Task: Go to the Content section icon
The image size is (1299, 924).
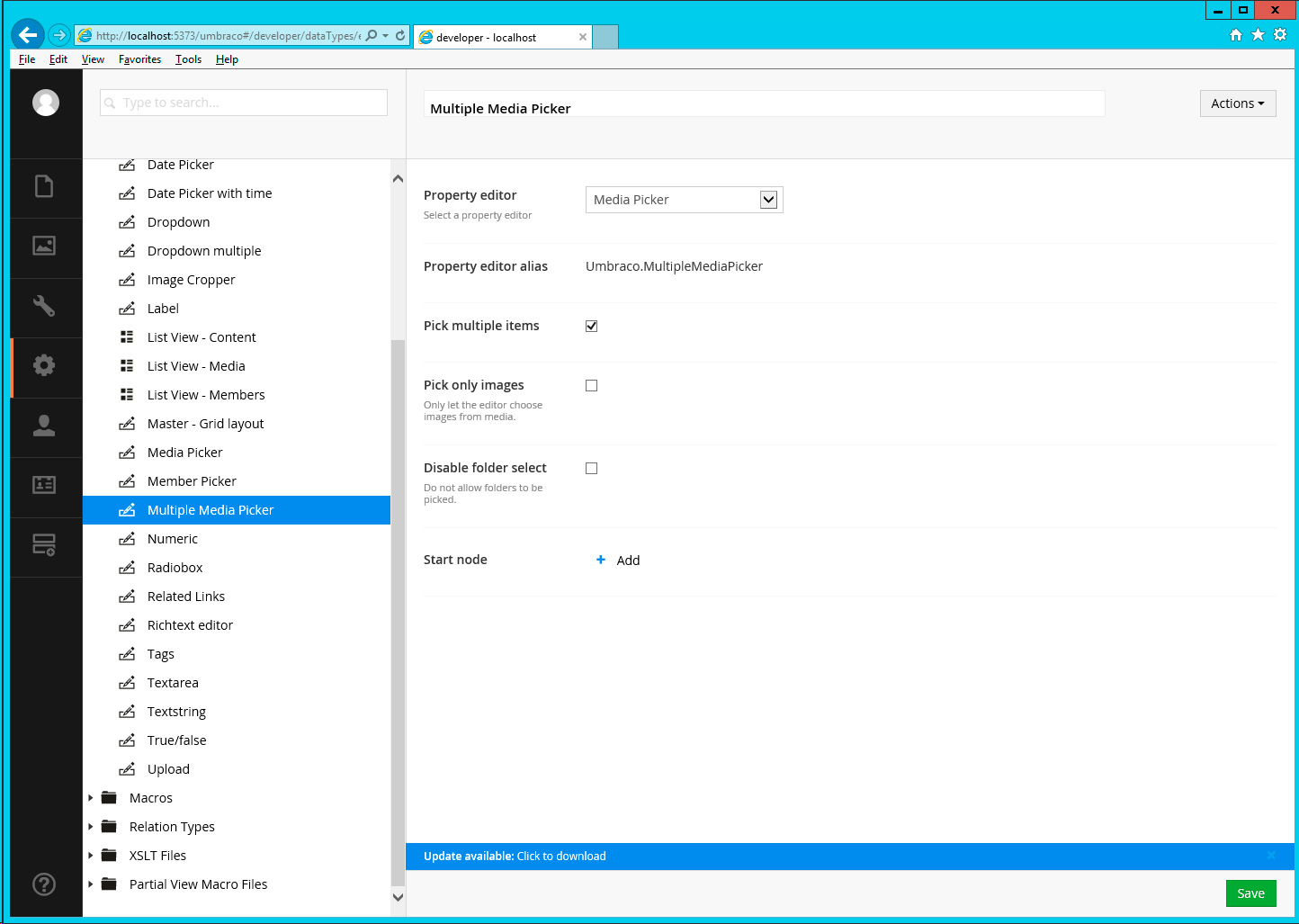Action: click(44, 186)
